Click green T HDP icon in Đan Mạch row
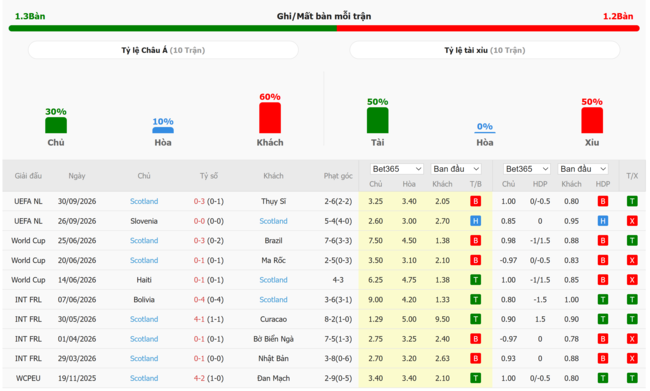 click(x=603, y=378)
